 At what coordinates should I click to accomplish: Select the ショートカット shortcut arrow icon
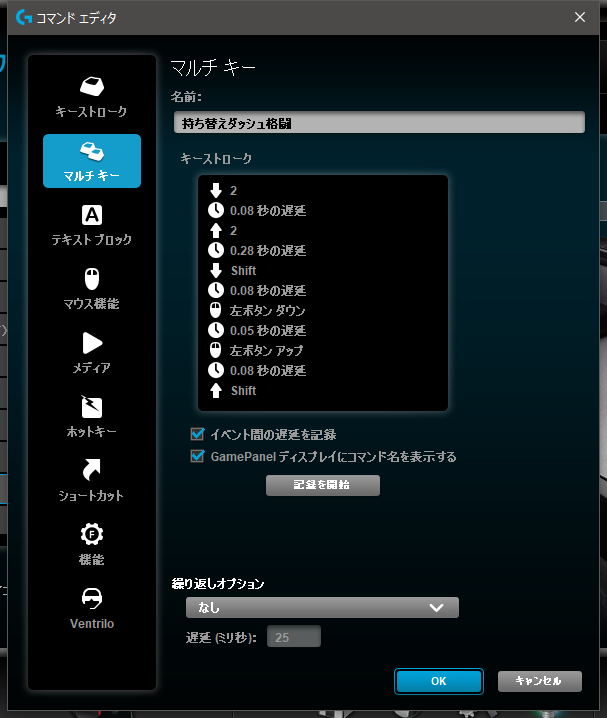(x=91, y=470)
